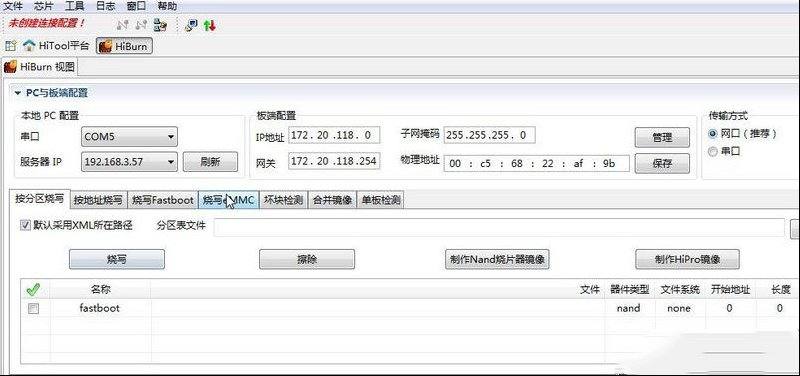Click 制作HiPro镜像 button
Image resolution: width=800 pixels, height=376 pixels.
(687, 259)
